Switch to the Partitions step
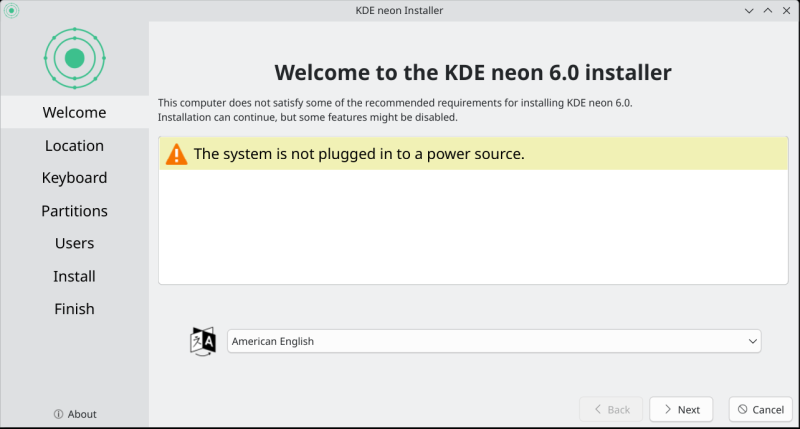This screenshot has height=429, width=800. point(74,211)
